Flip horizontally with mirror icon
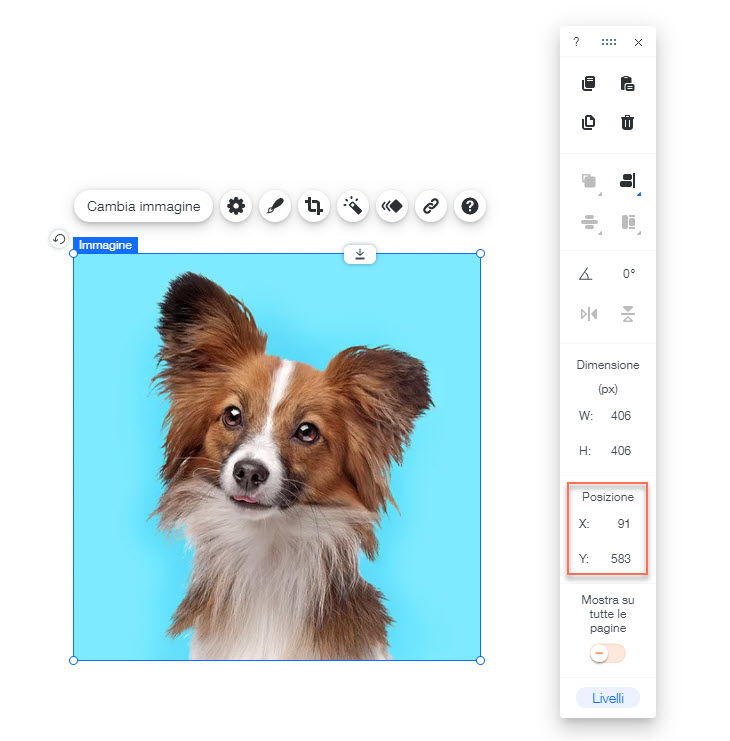The height and width of the screenshot is (741, 730). 589,314
